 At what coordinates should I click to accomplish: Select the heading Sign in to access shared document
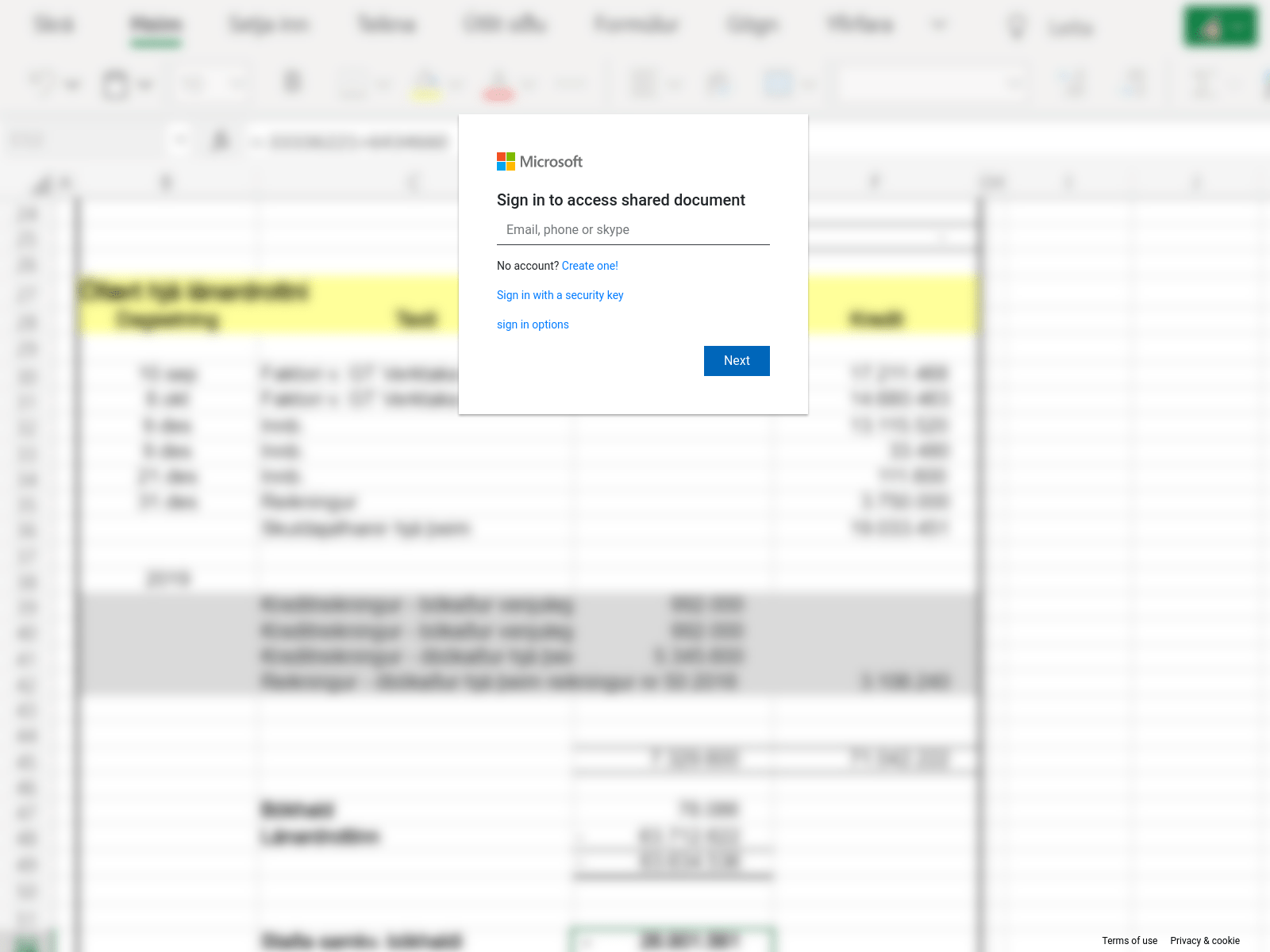pos(621,200)
